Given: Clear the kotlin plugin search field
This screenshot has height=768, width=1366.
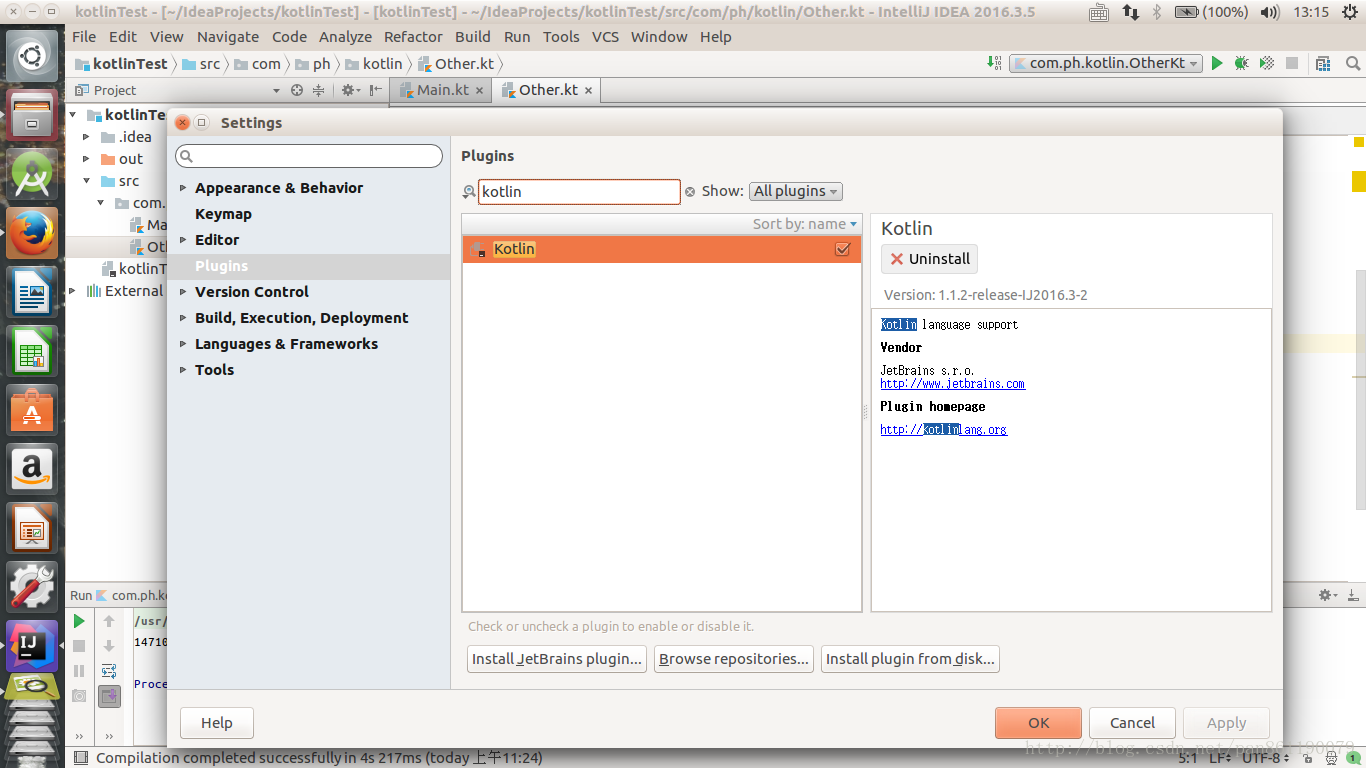Looking at the screenshot, I should (690, 192).
